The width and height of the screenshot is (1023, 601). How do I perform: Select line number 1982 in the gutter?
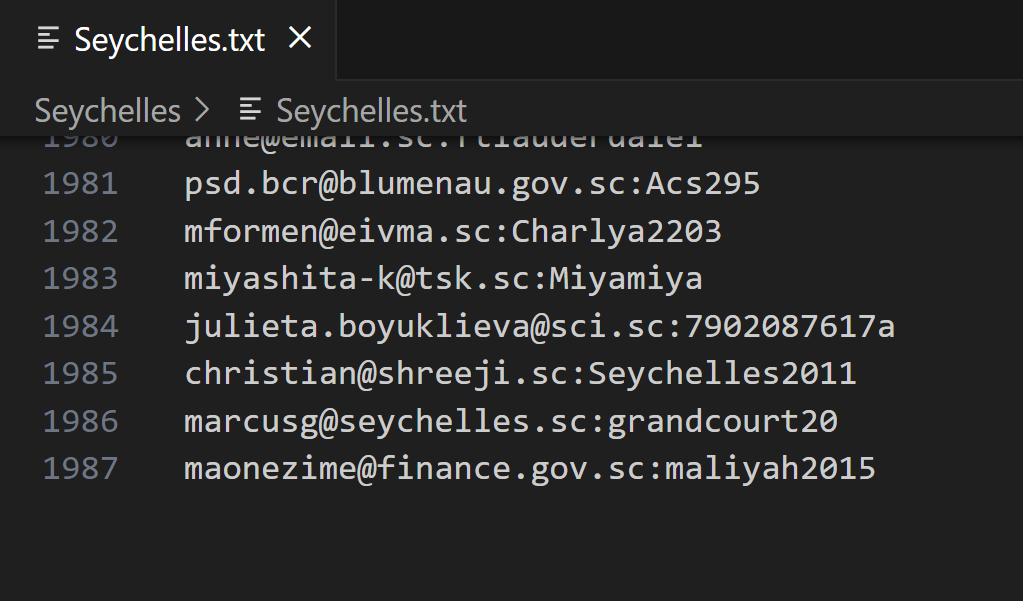pyautogui.click(x=80, y=231)
